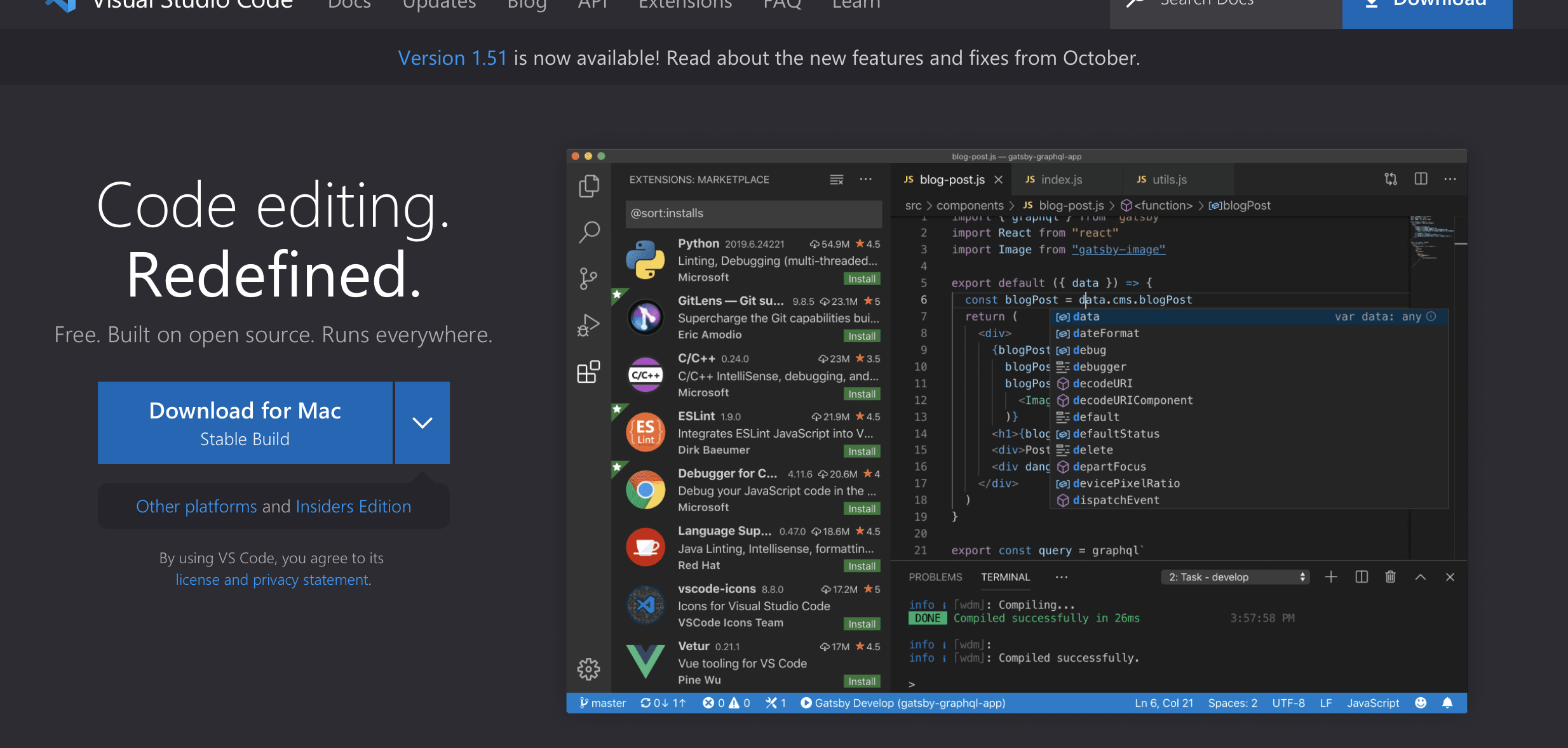Open the Source Control view icon
Screen dimensions: 1568x748
[588, 278]
